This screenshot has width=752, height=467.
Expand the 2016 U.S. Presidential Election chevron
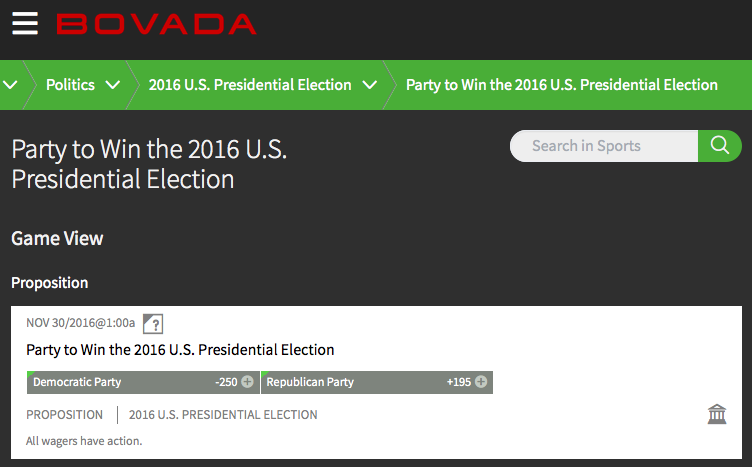(369, 85)
